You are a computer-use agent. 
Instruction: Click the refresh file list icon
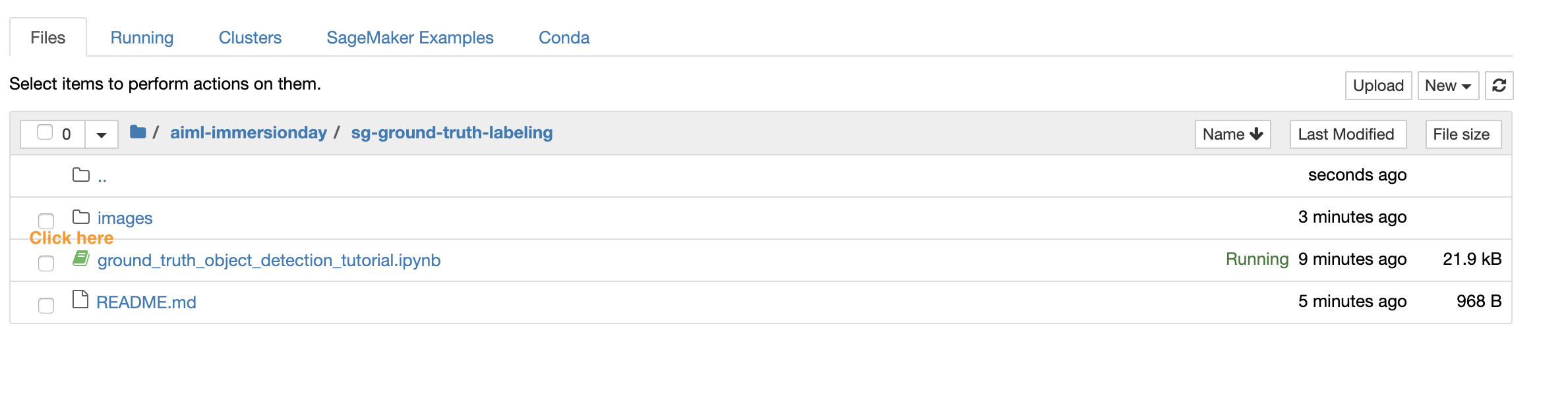[x=1499, y=86]
